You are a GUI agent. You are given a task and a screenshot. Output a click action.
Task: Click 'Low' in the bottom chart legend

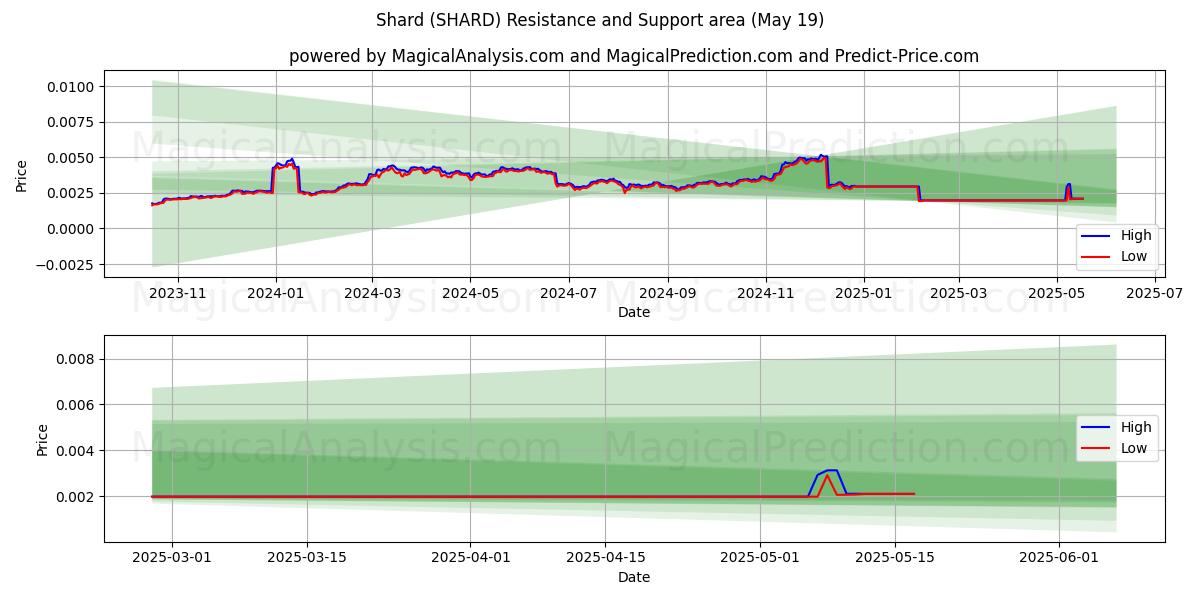pyautogui.click(x=1135, y=448)
